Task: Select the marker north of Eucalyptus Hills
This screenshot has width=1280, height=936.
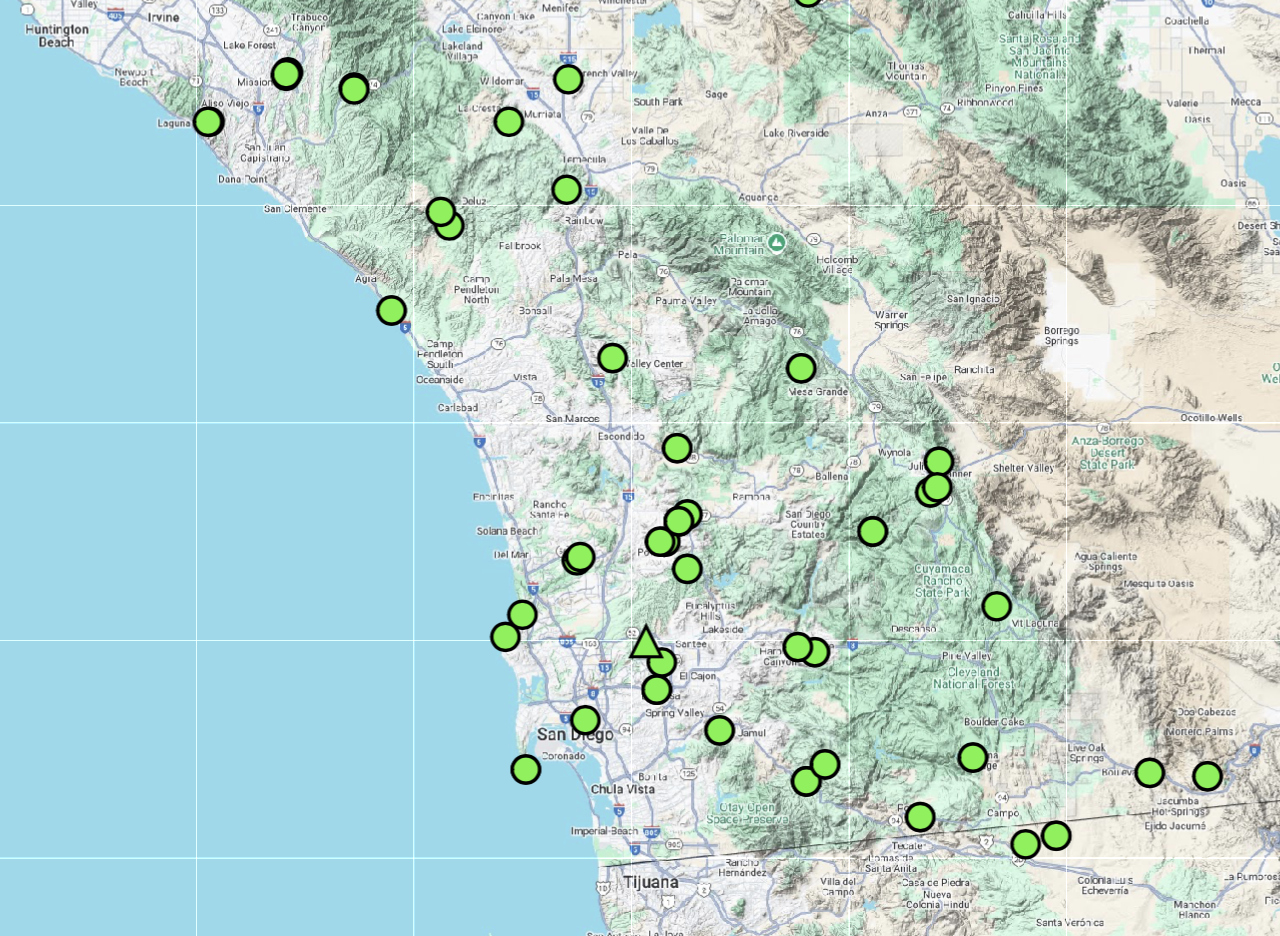Action: [x=687, y=569]
